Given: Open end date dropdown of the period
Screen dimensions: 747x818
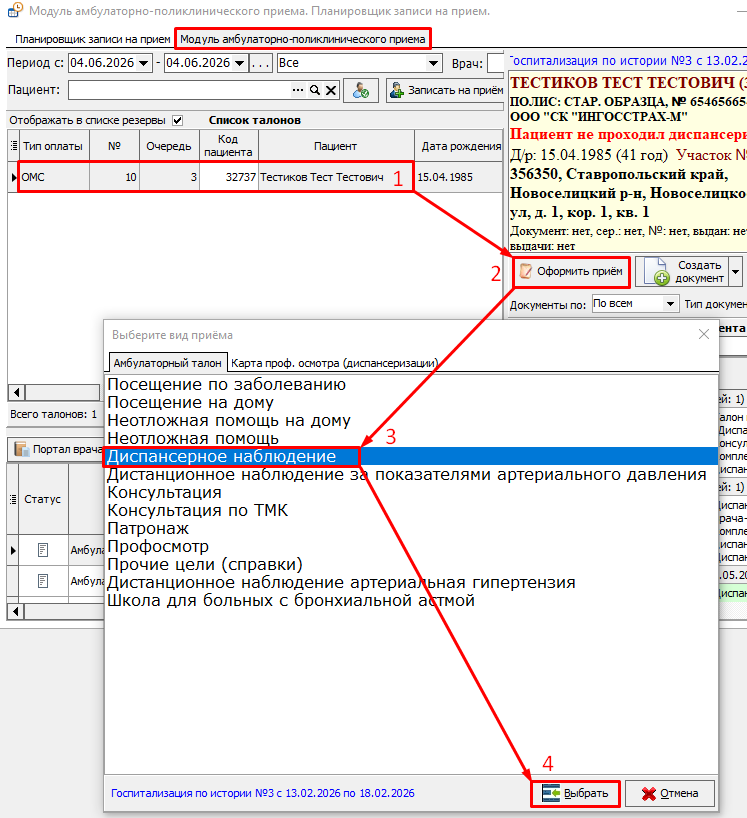Looking at the screenshot, I should click(x=239, y=63).
